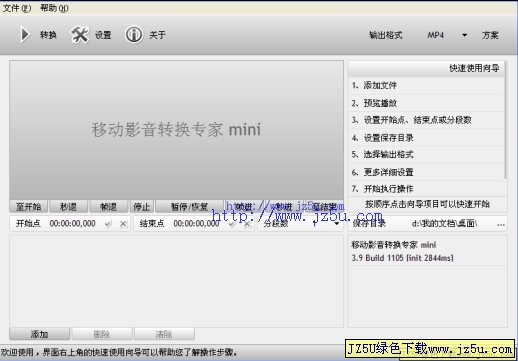
Task: Click the play triangle Convert icon
Action: [x=25, y=35]
